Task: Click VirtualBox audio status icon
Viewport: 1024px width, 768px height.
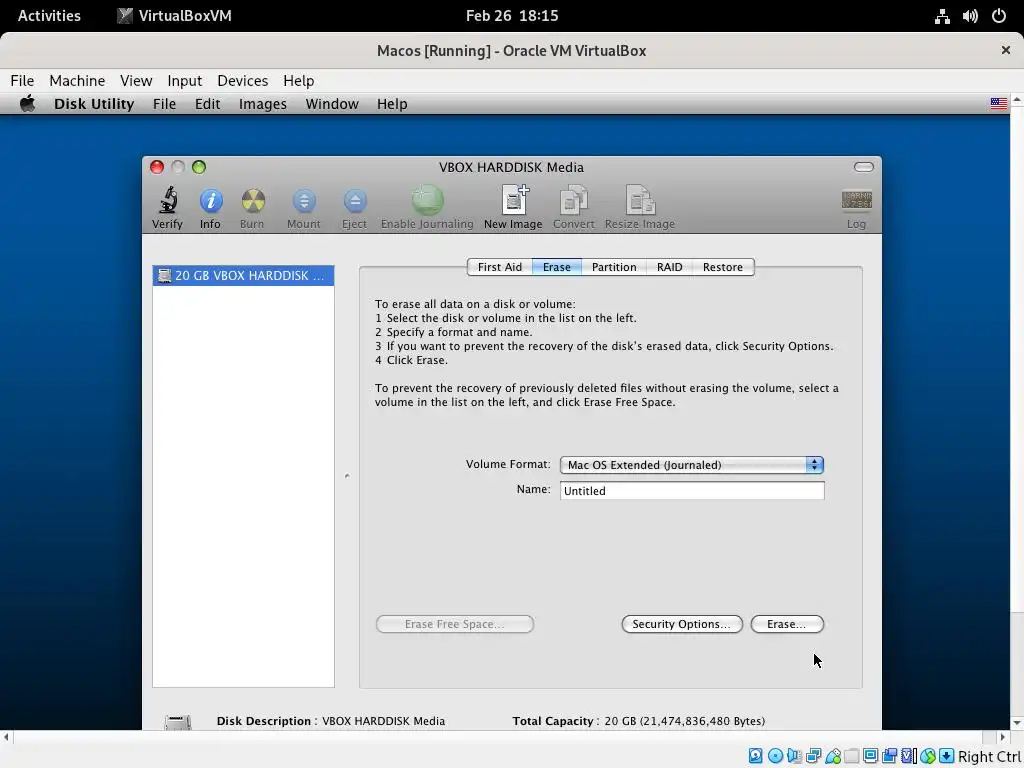Action: click(x=794, y=756)
